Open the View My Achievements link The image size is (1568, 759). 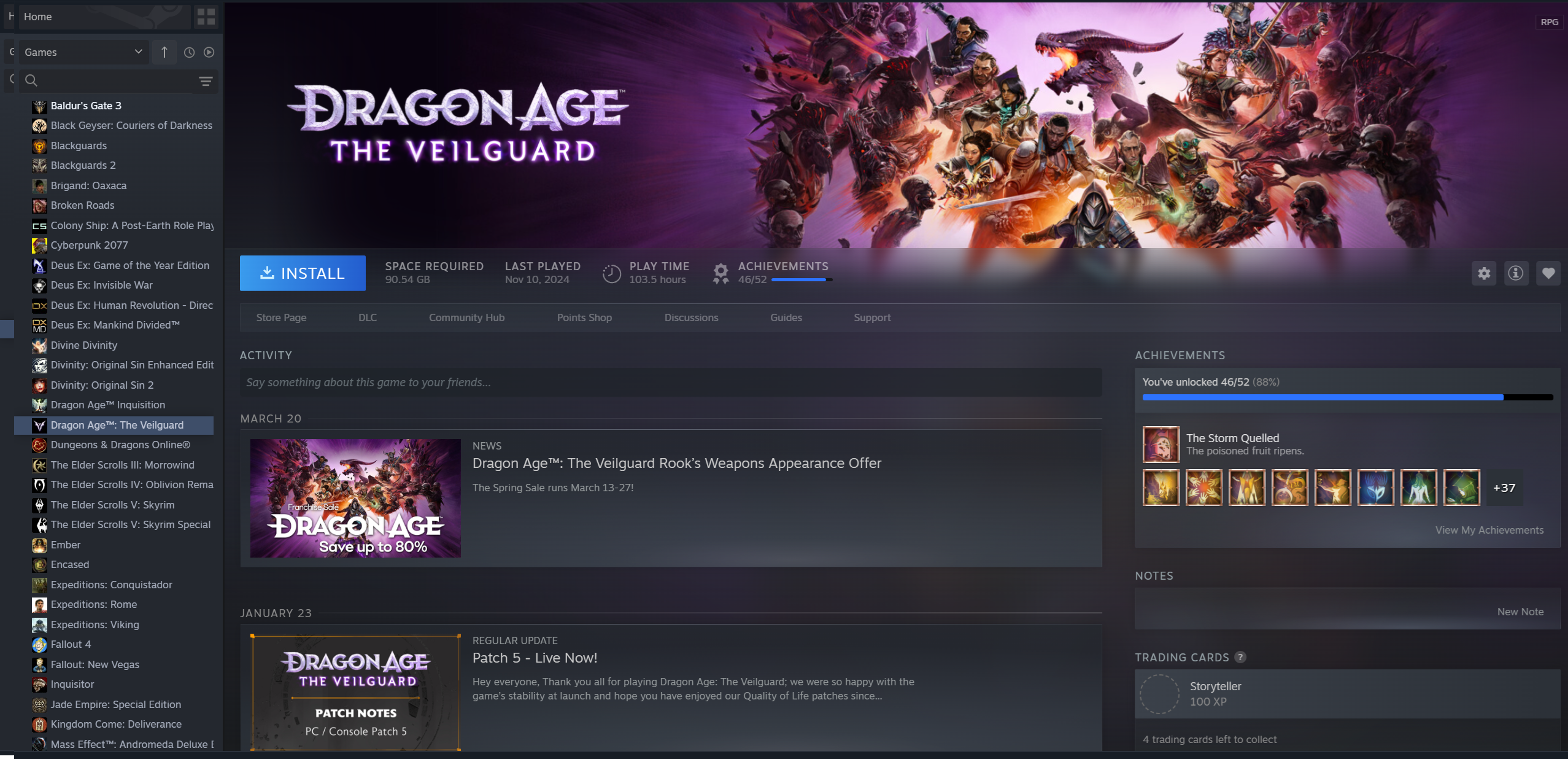[1489, 530]
